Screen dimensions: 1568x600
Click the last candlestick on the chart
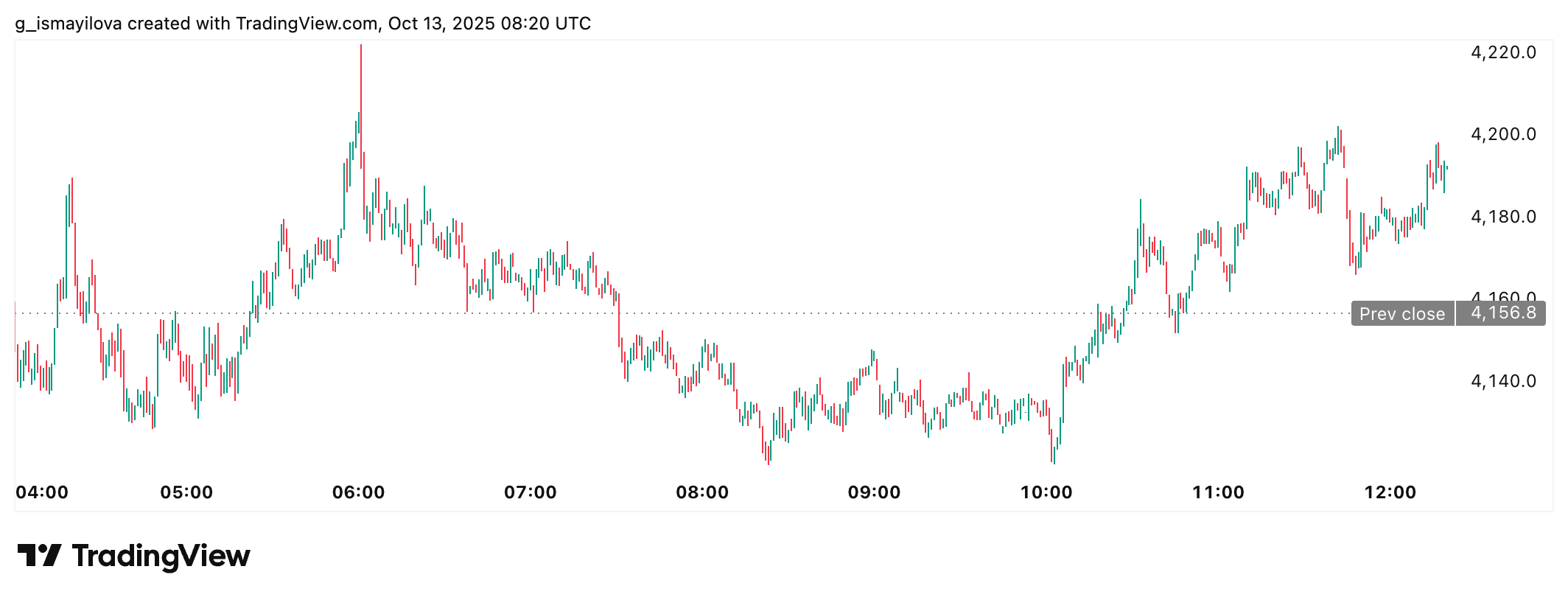(1447, 168)
